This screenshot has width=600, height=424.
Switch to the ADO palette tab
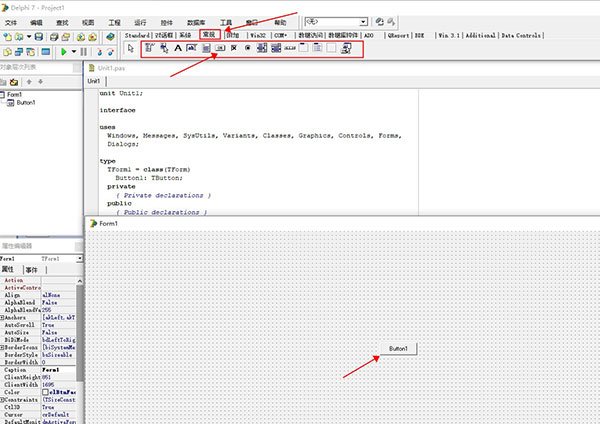coord(368,35)
